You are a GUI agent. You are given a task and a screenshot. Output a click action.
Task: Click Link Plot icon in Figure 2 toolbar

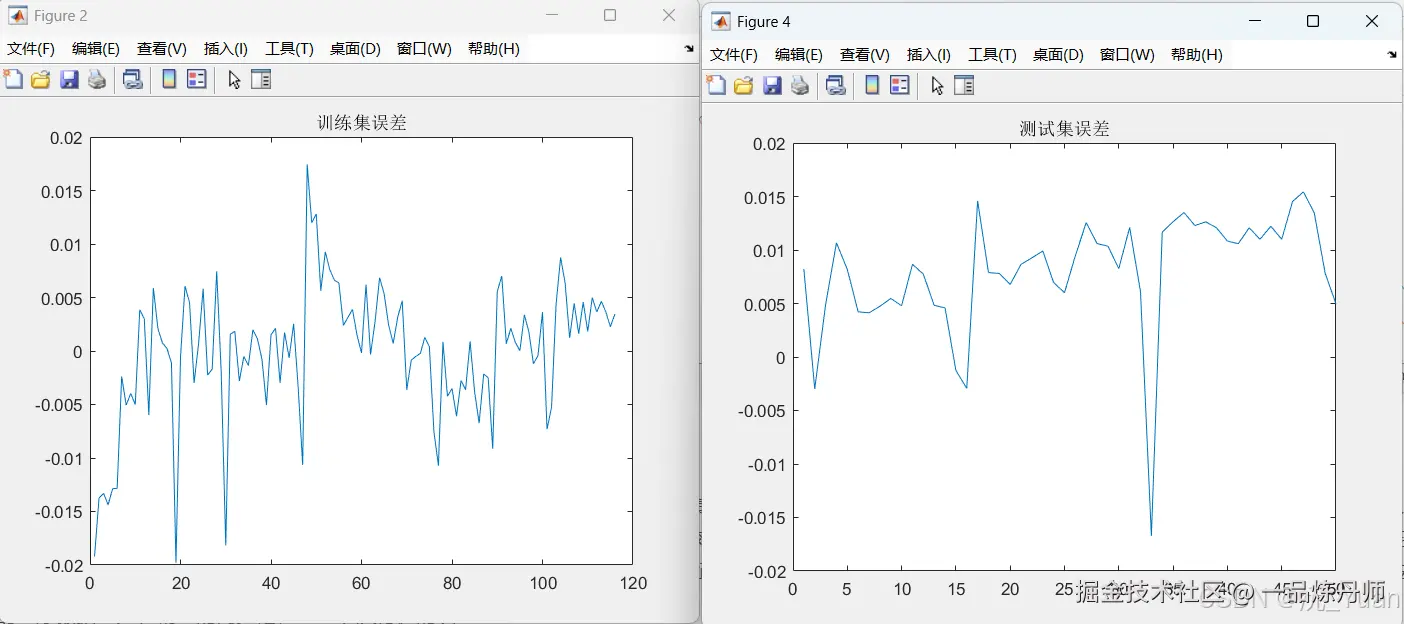[x=133, y=80]
